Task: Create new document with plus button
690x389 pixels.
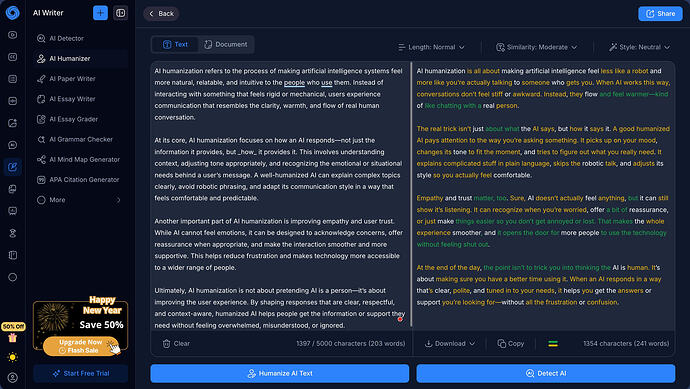Action: pos(100,13)
